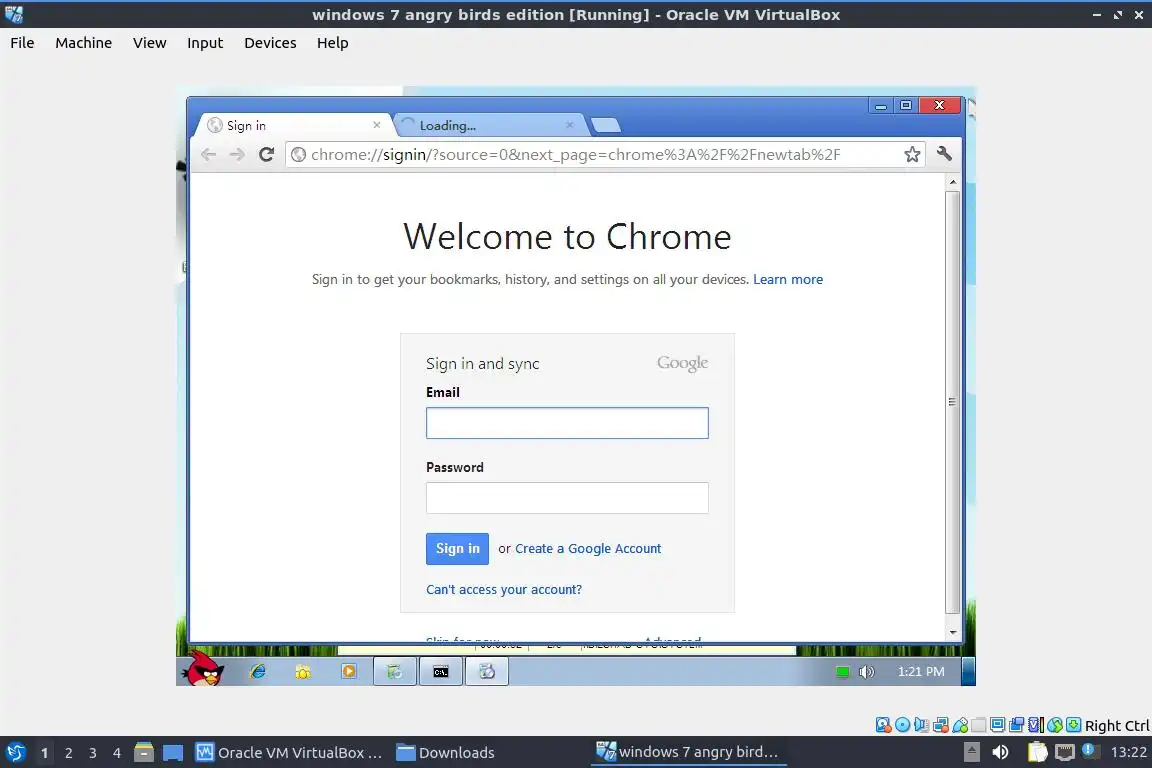Click VirtualBox USB devices indicator
1152x768 pixels.
pyautogui.click(x=960, y=725)
